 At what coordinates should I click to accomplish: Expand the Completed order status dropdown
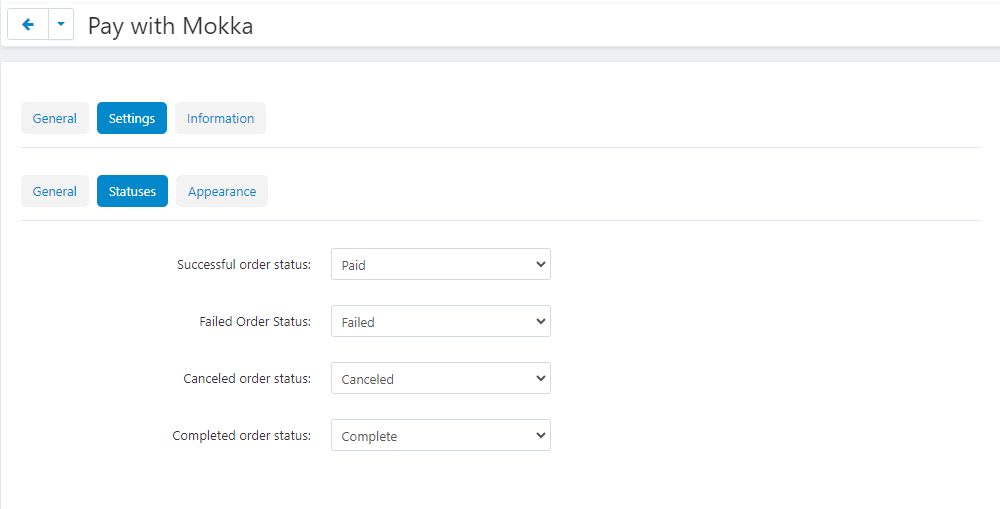(x=440, y=436)
